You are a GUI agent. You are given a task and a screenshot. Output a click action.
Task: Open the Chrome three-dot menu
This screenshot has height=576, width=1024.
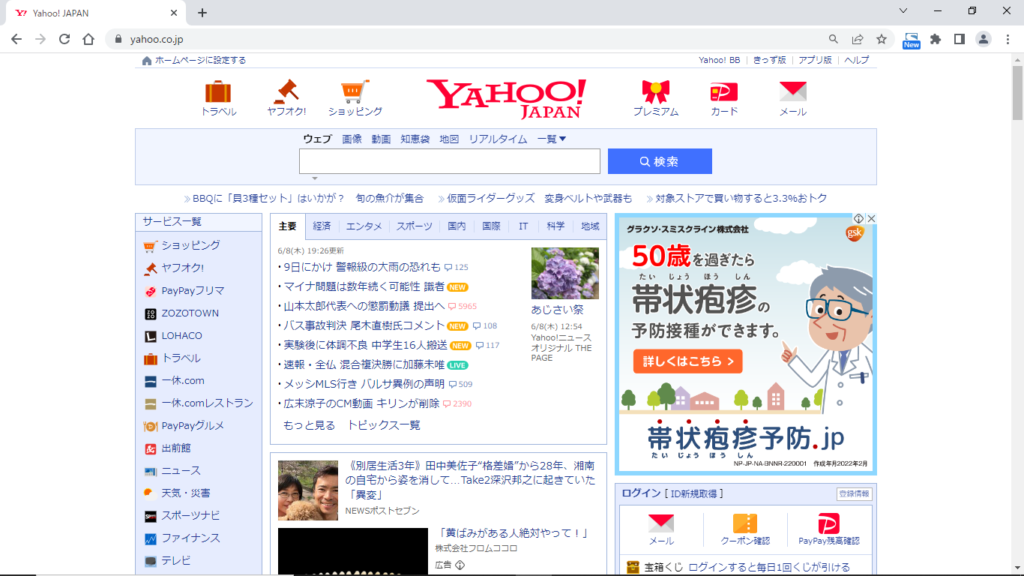pyautogui.click(x=1008, y=39)
